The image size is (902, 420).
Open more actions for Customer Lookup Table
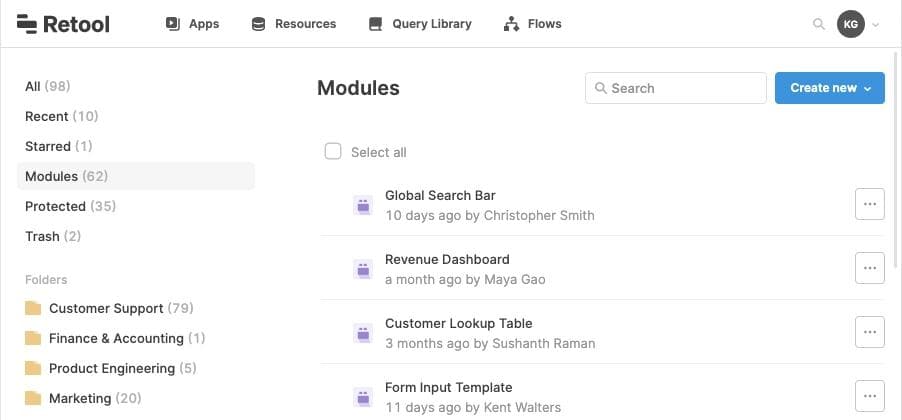click(869, 332)
